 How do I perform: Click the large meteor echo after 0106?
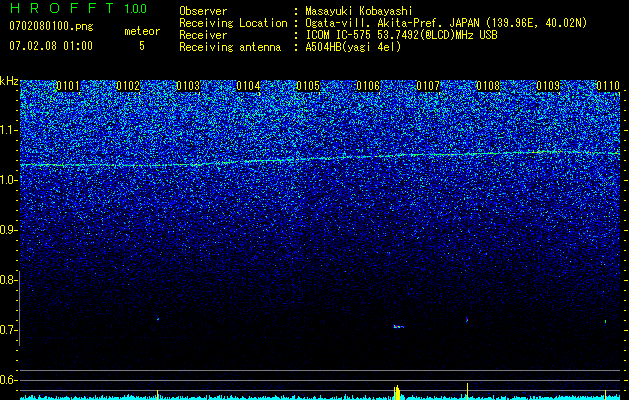coord(398,327)
